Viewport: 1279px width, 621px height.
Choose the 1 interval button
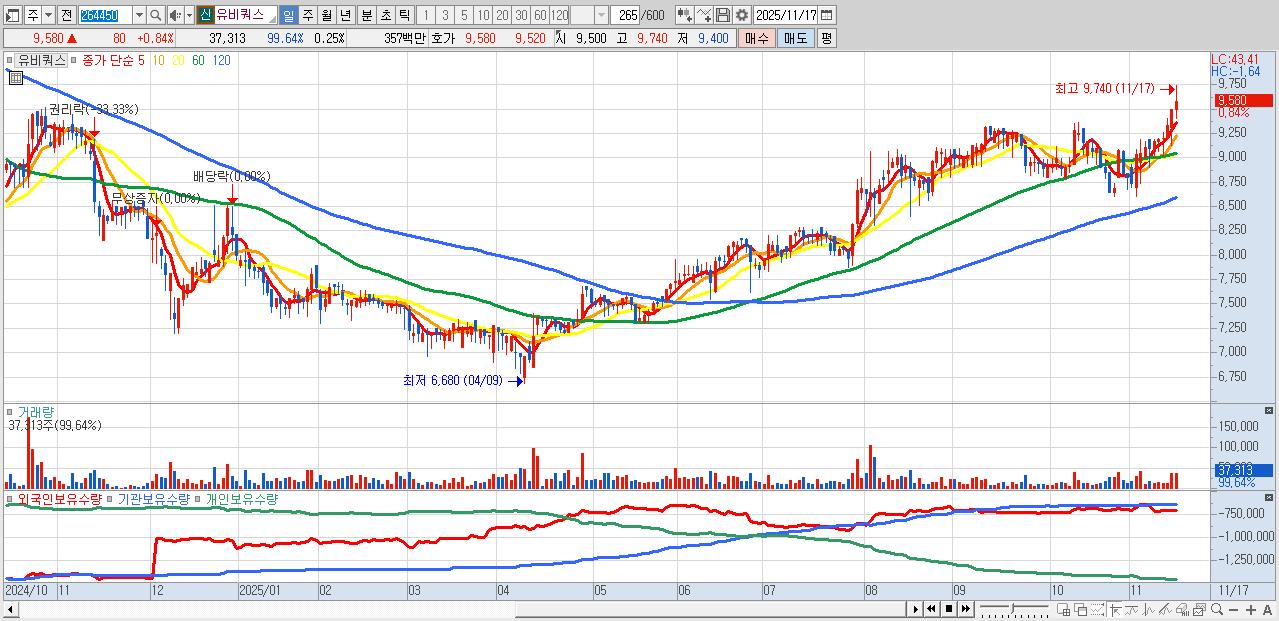point(426,15)
